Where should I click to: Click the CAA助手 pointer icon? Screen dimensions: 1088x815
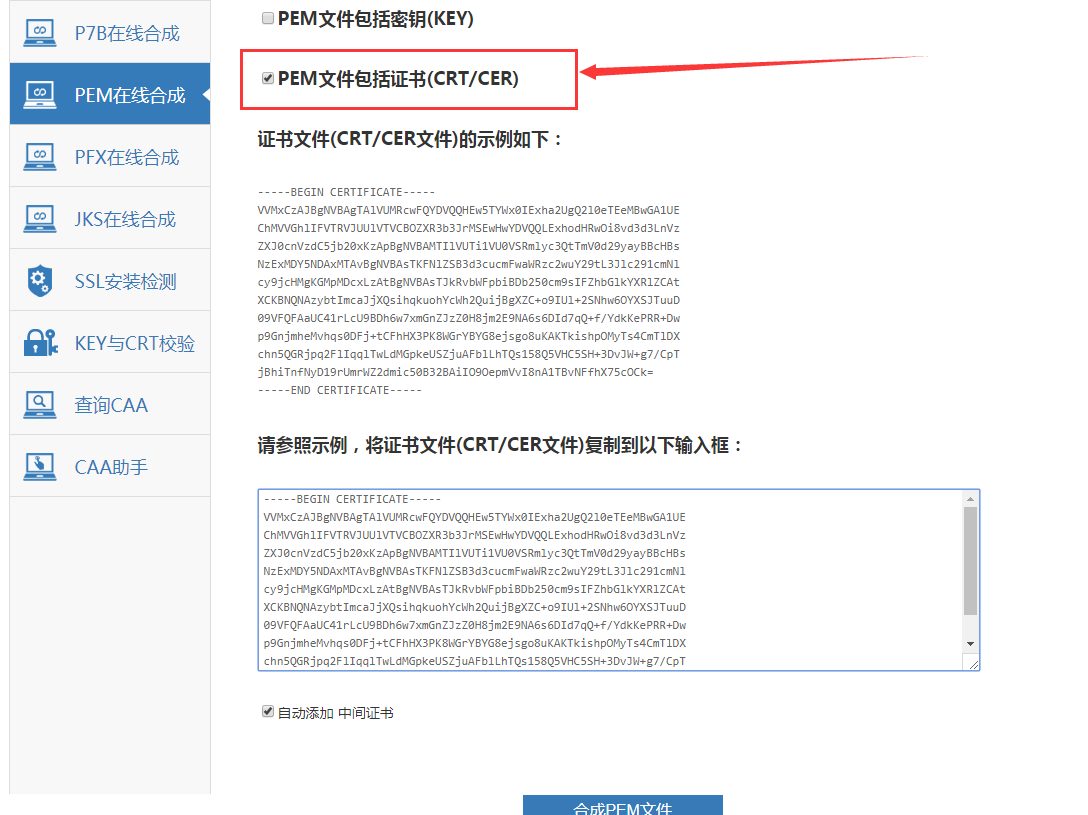pyautogui.click(x=40, y=466)
